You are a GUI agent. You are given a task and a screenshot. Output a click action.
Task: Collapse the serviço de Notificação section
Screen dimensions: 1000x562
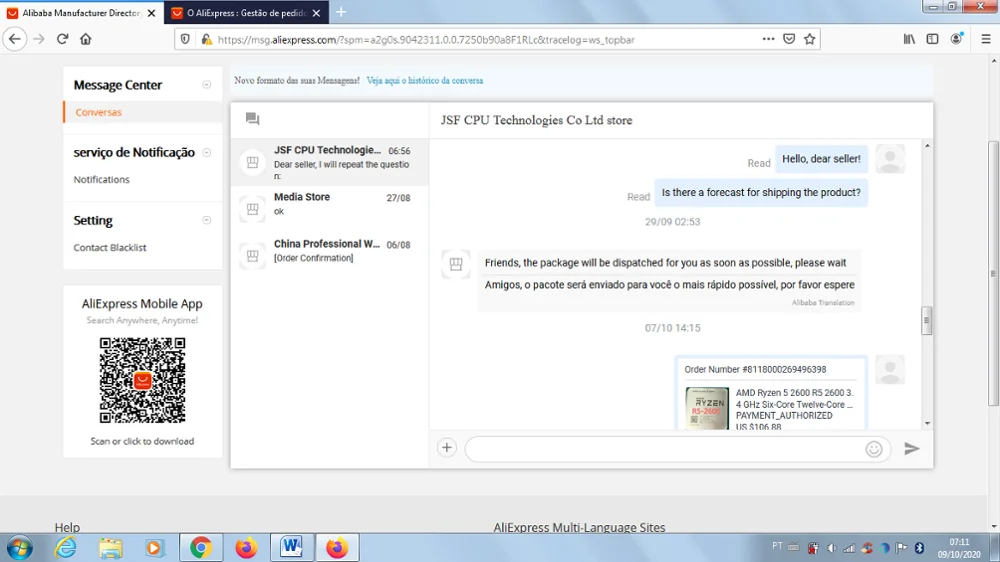point(207,152)
